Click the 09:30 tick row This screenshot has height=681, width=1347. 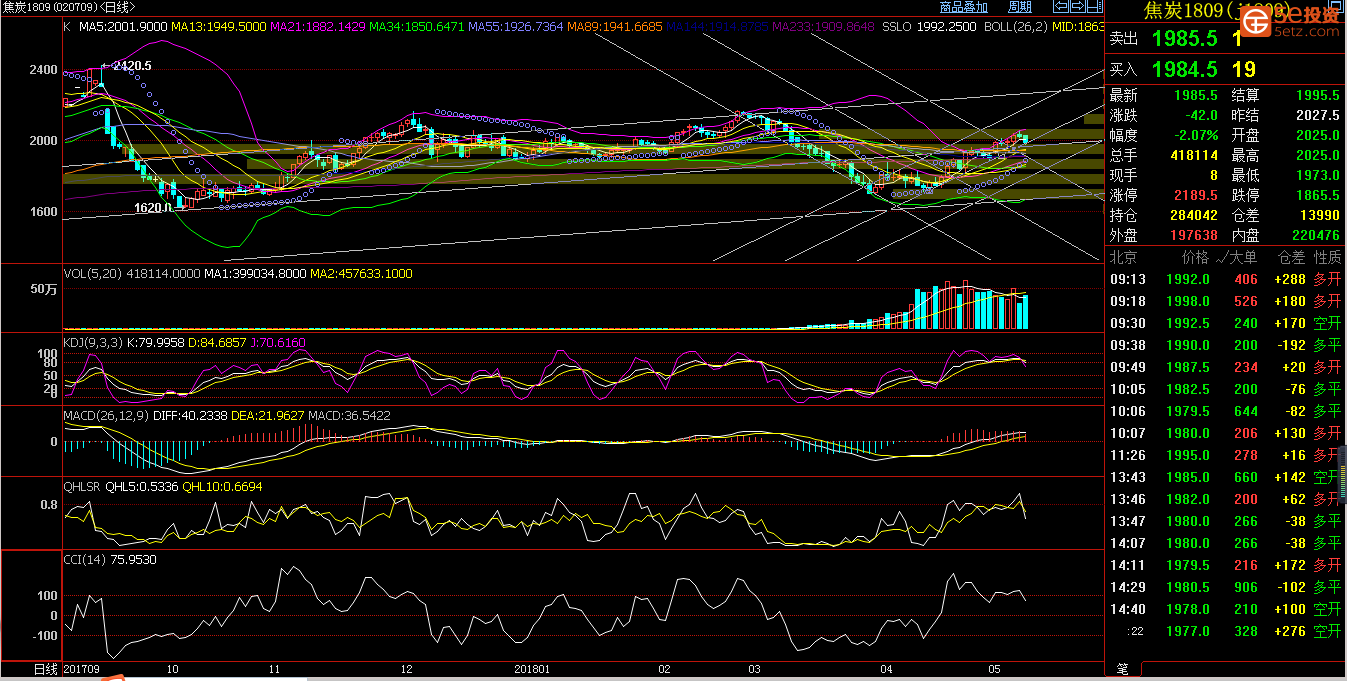click(x=1225, y=323)
